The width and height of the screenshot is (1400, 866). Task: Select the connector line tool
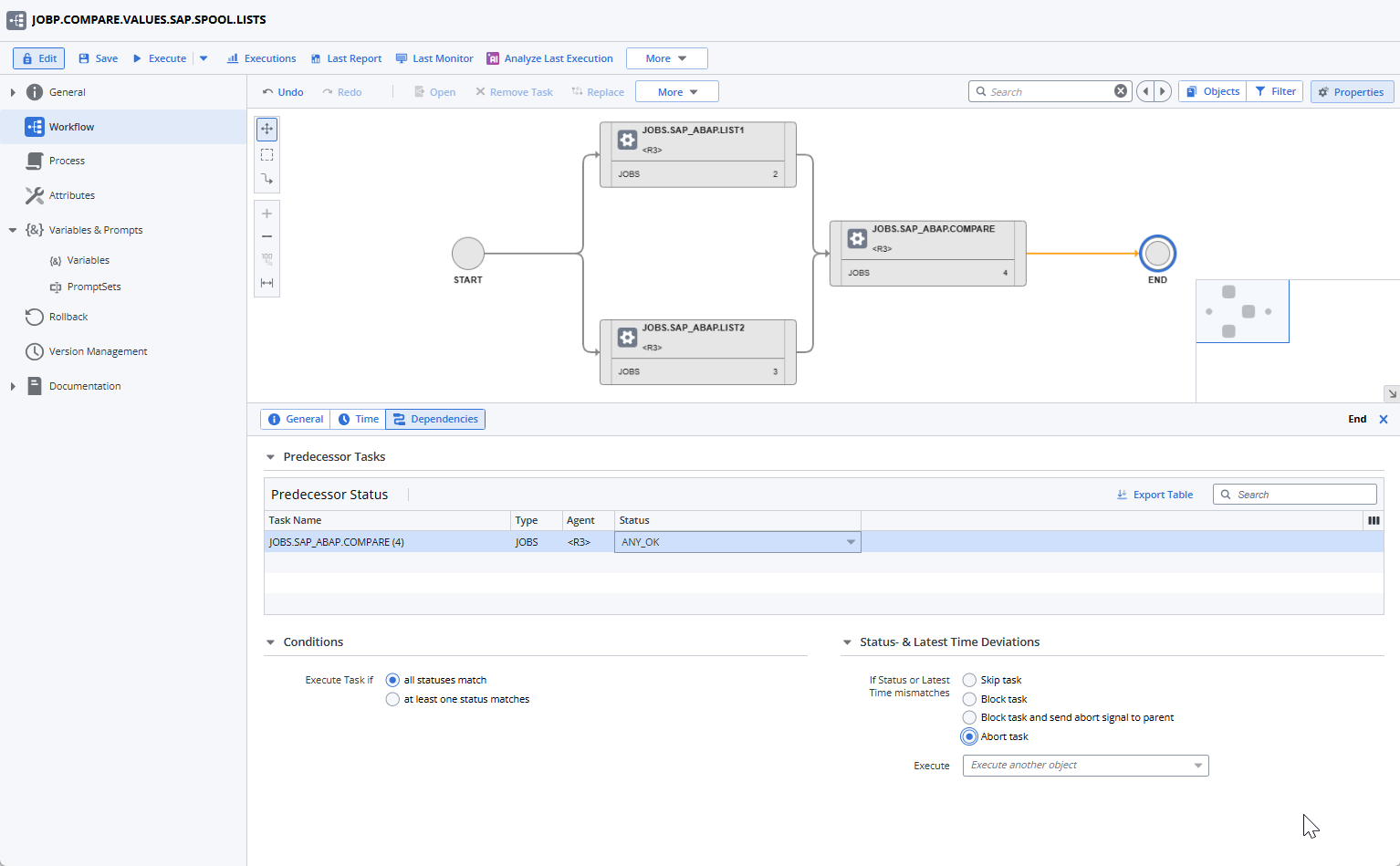tap(266, 180)
